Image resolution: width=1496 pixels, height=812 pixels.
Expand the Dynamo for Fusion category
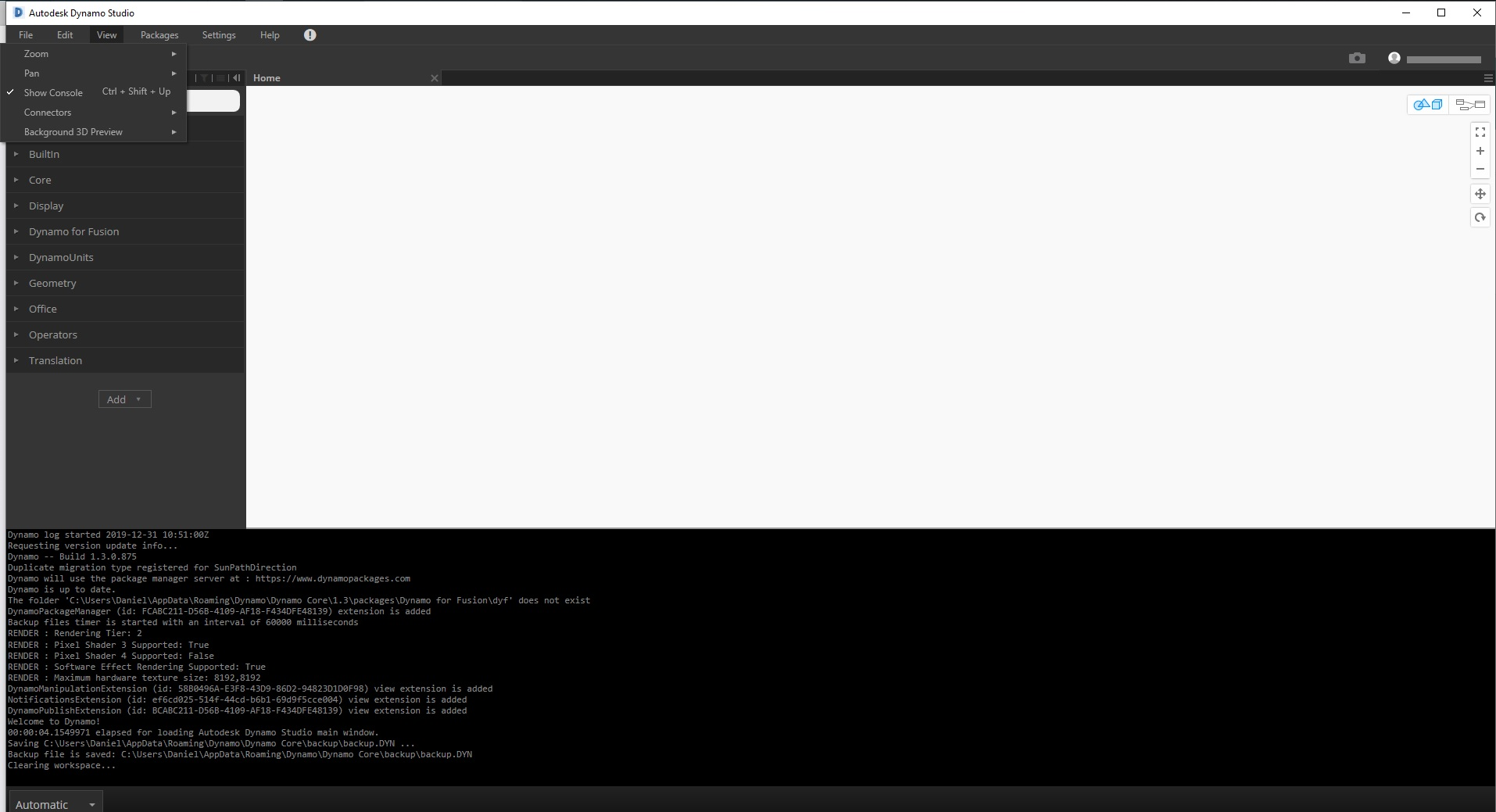125,231
